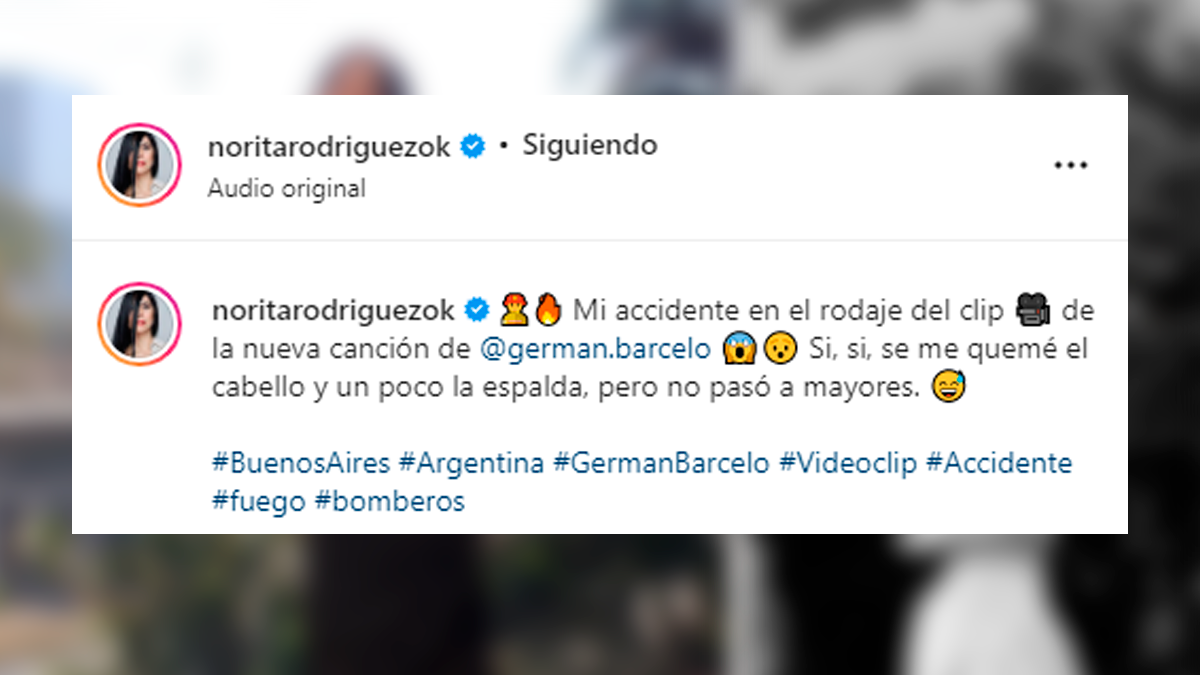The width and height of the screenshot is (1200, 675).
Task: Open the @german.barcelo mention
Action: click(596, 349)
